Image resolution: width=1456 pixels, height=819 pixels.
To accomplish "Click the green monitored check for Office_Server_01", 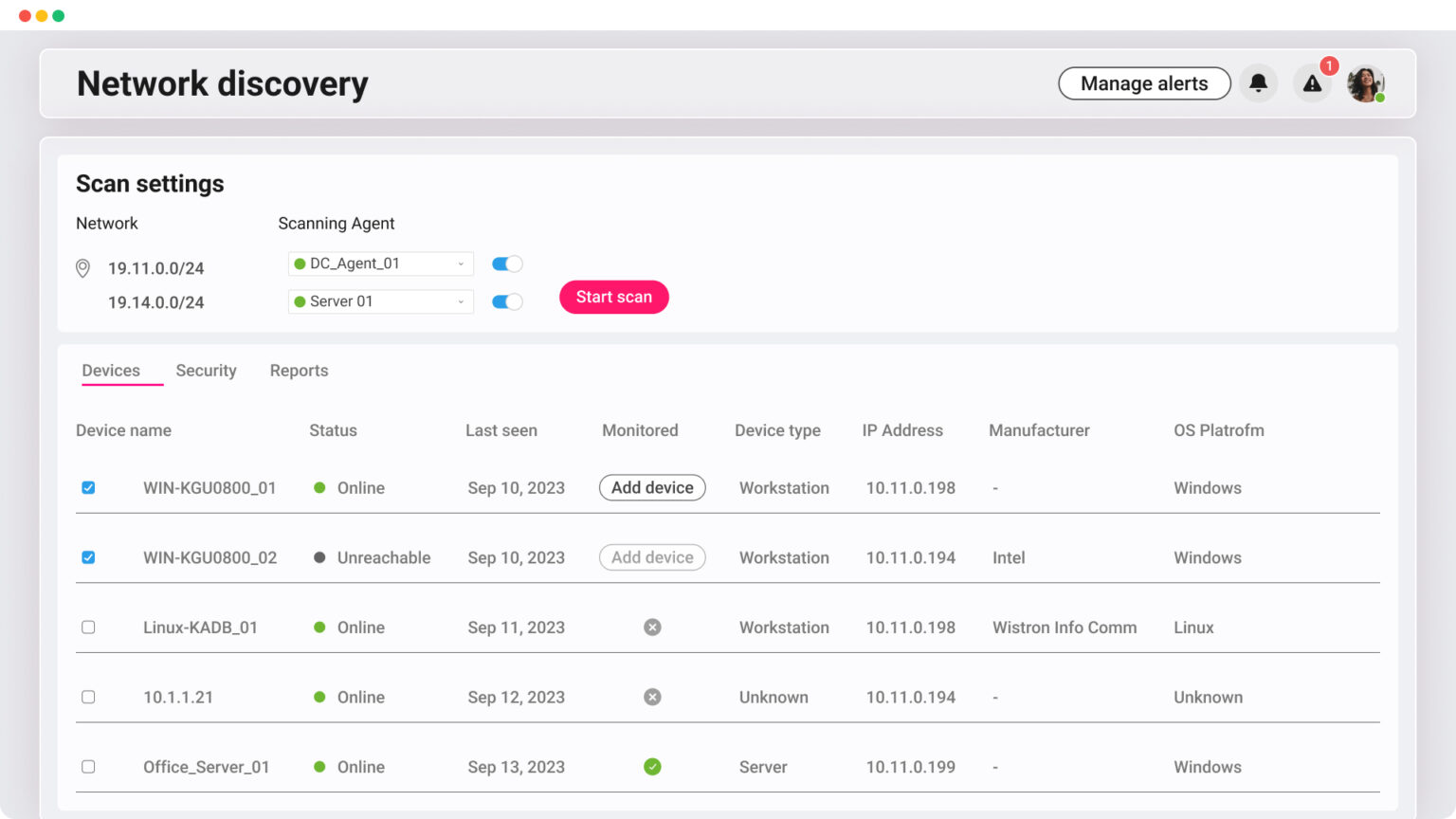I will pyautogui.click(x=652, y=766).
